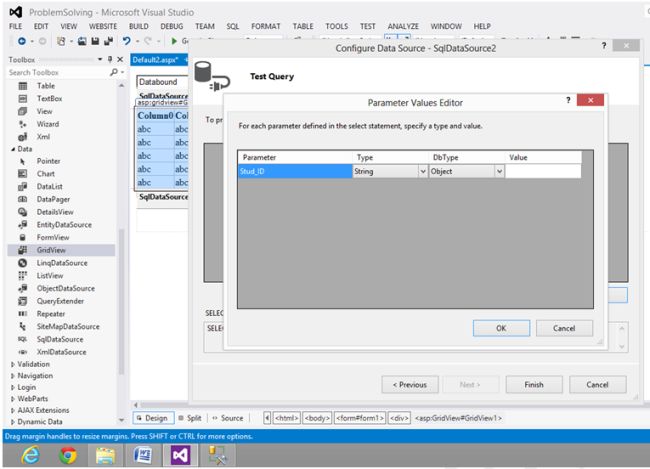This screenshot has height=469, width=650.
Task: Select the View control icon in Toolbox
Action: (23, 111)
